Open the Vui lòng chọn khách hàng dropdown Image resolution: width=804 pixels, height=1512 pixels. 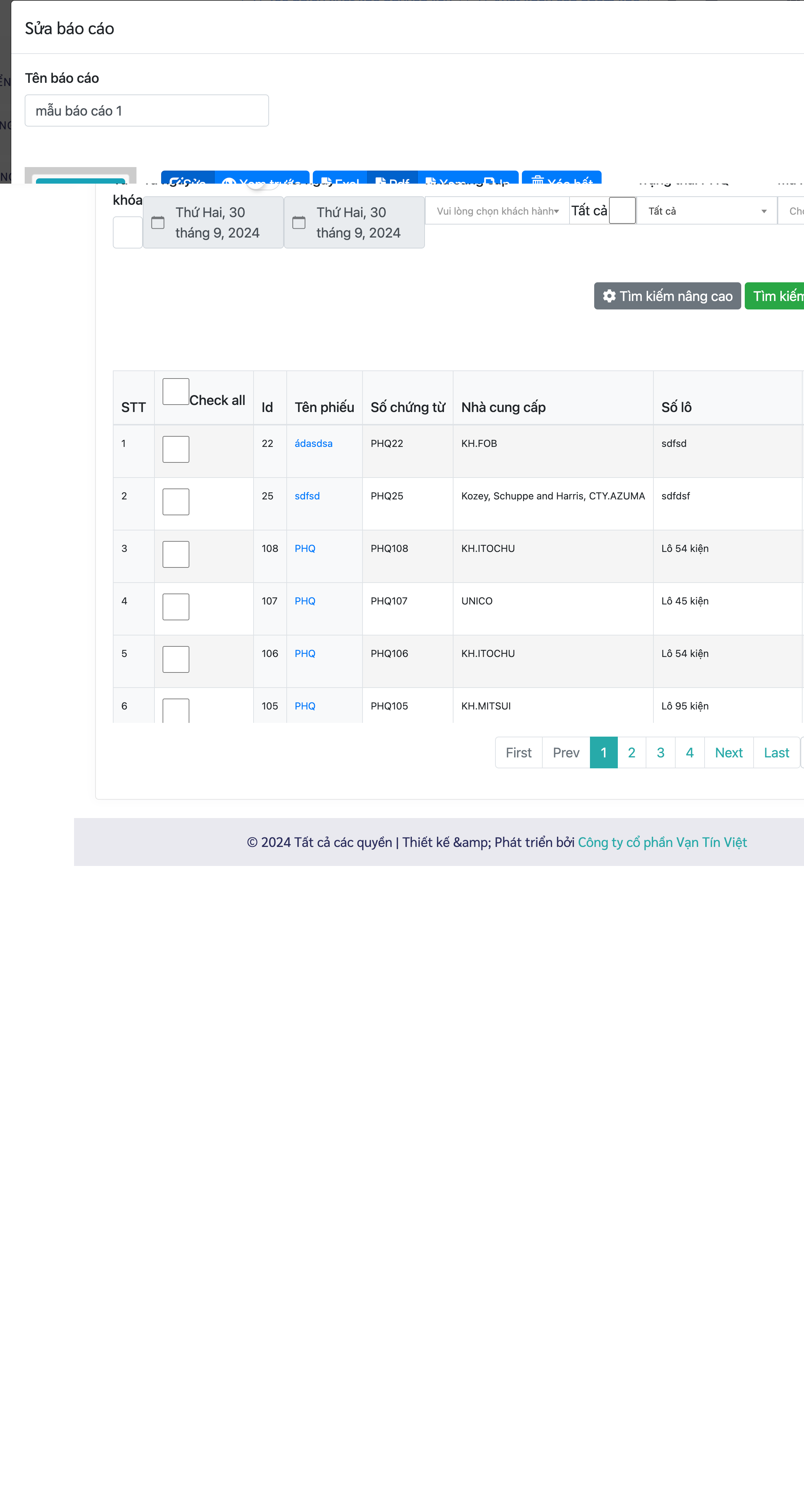click(x=497, y=211)
